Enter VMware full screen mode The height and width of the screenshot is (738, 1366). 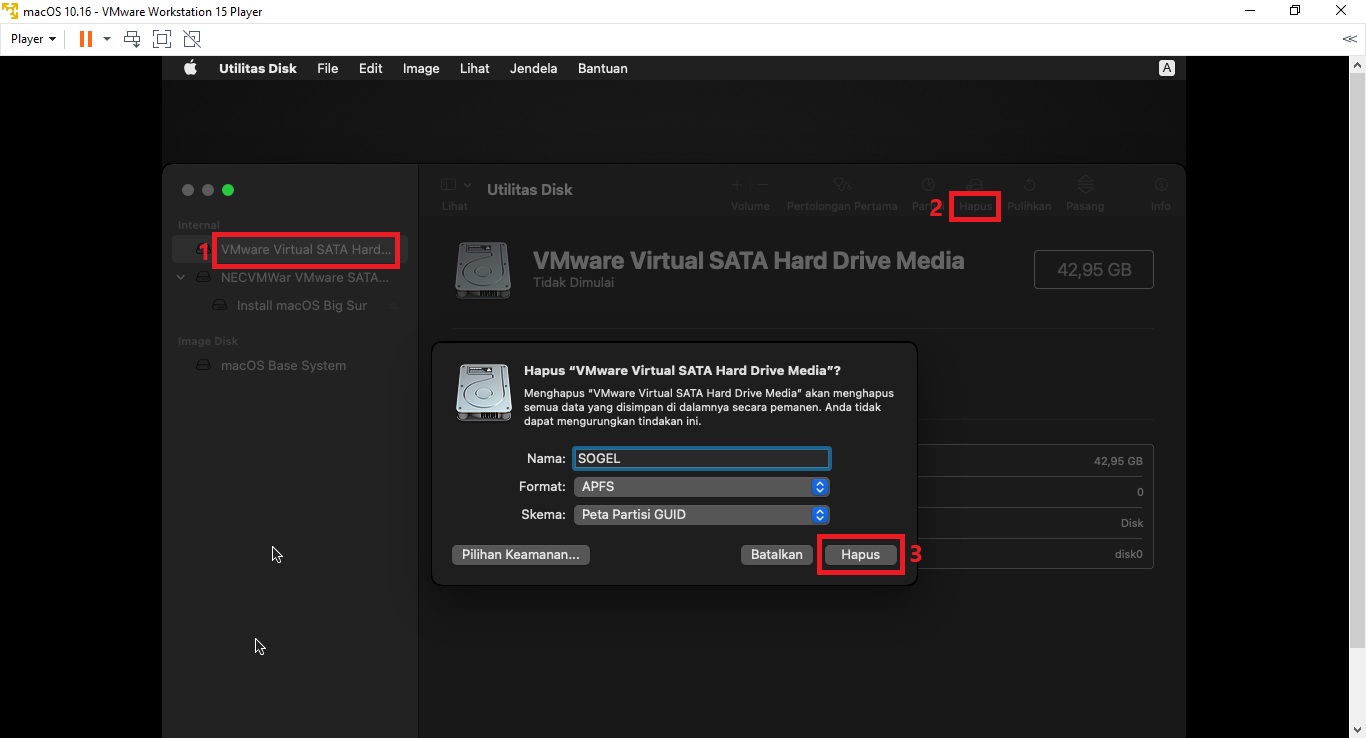pyautogui.click(x=162, y=39)
